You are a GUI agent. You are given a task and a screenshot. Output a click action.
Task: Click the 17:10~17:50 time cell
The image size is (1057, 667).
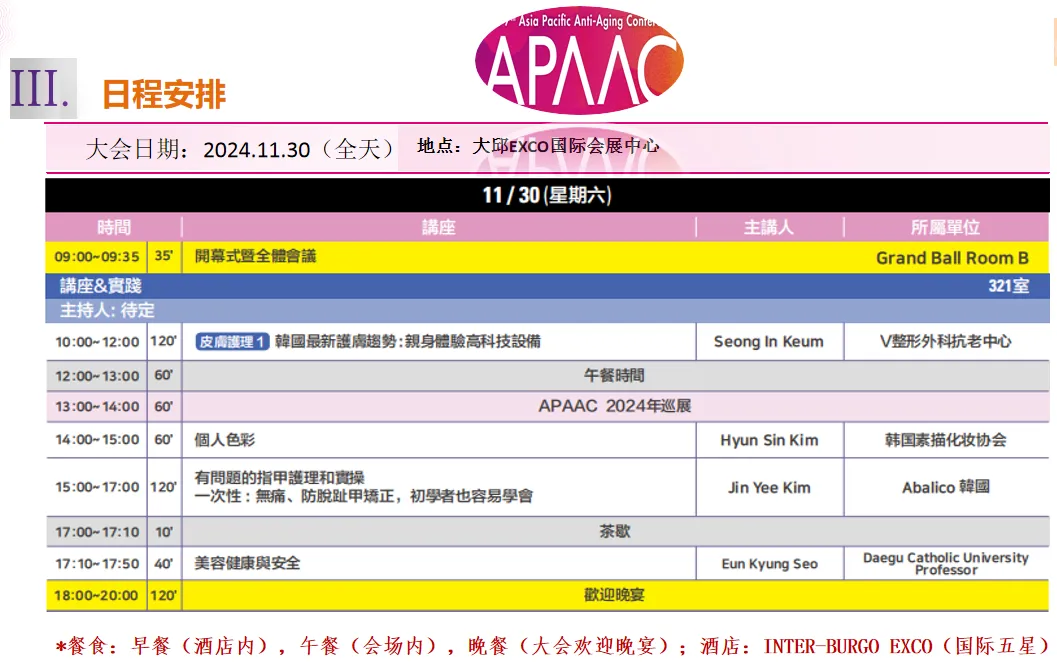(x=96, y=564)
